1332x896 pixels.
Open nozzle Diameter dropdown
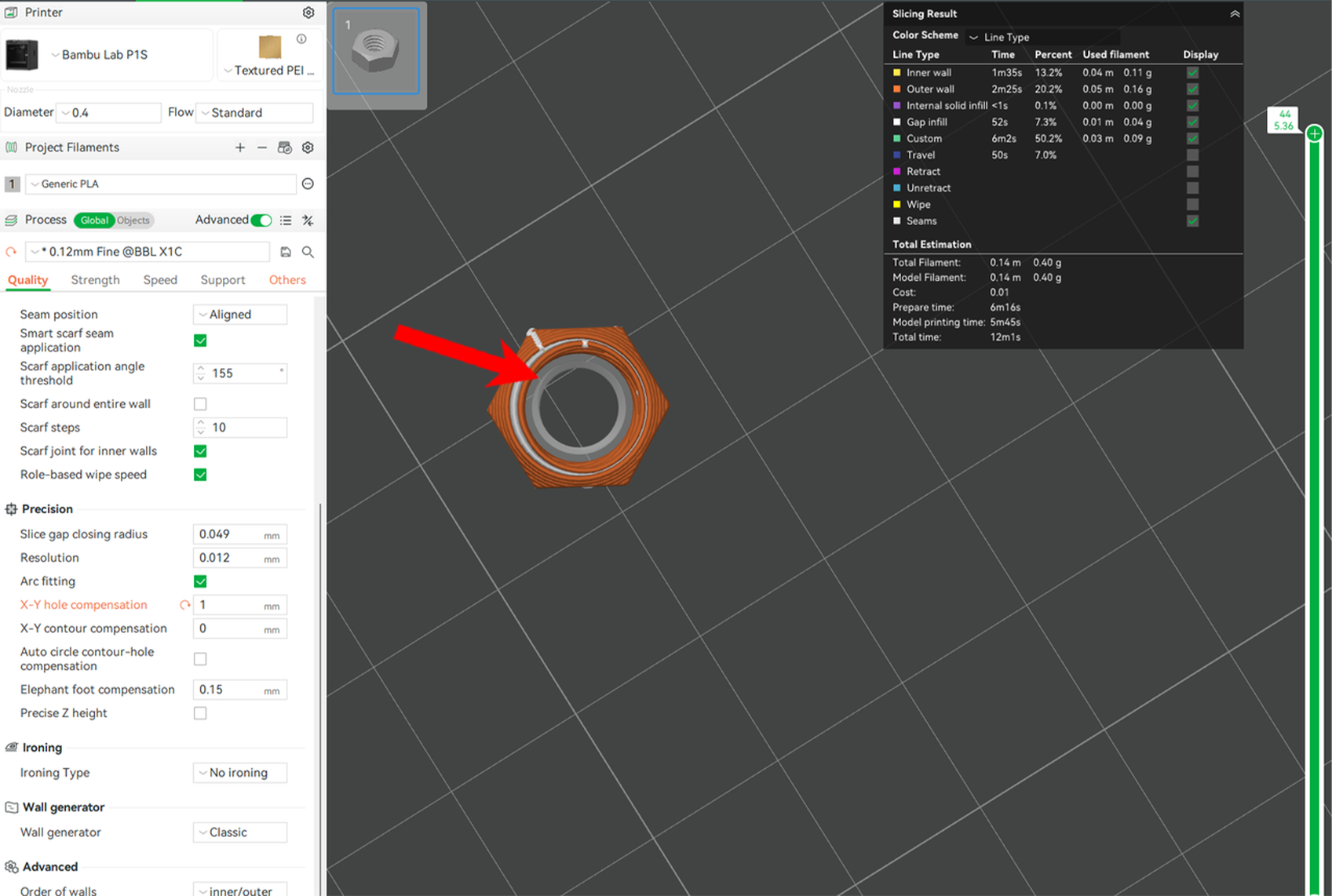click(x=110, y=113)
